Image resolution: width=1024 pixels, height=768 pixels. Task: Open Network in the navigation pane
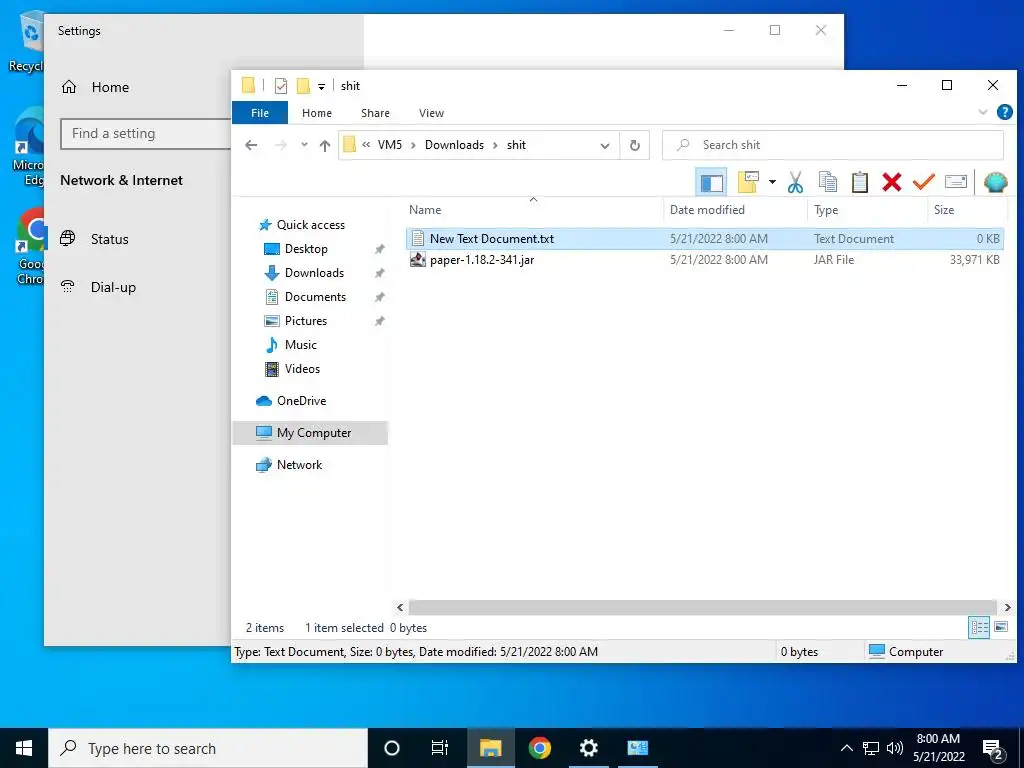[299, 465]
